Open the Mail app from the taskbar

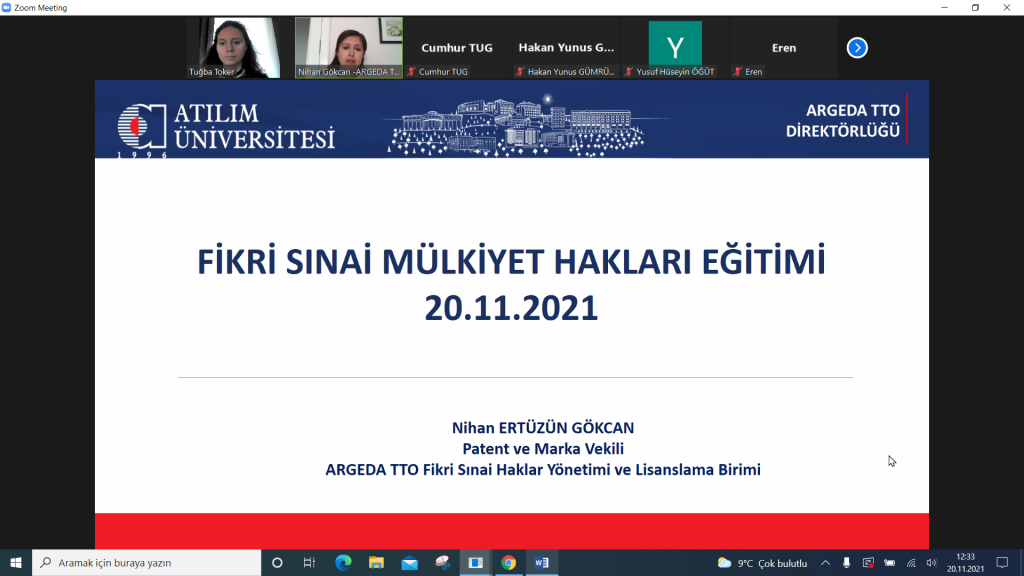click(x=409, y=562)
